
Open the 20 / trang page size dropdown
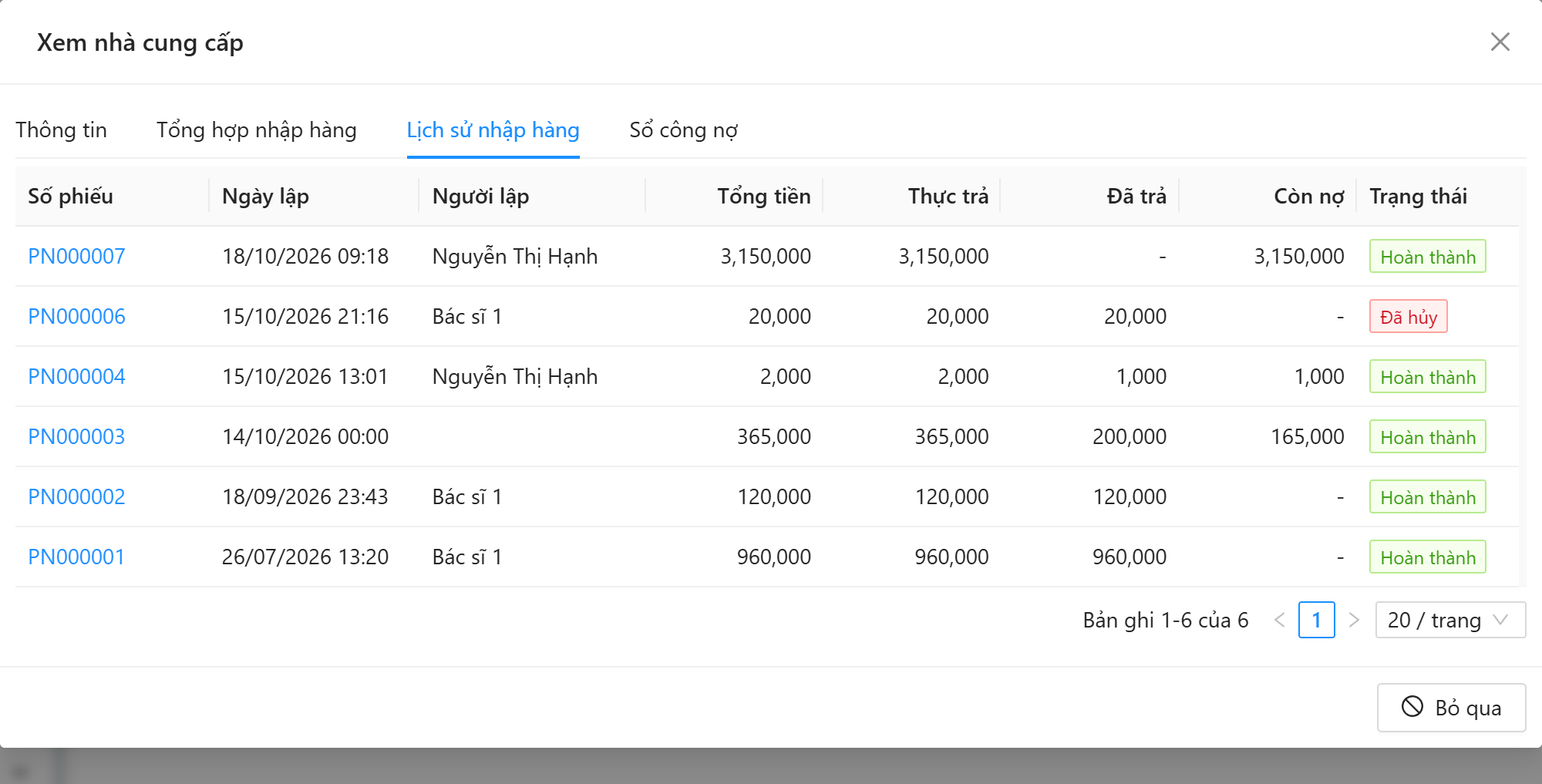tap(1450, 620)
